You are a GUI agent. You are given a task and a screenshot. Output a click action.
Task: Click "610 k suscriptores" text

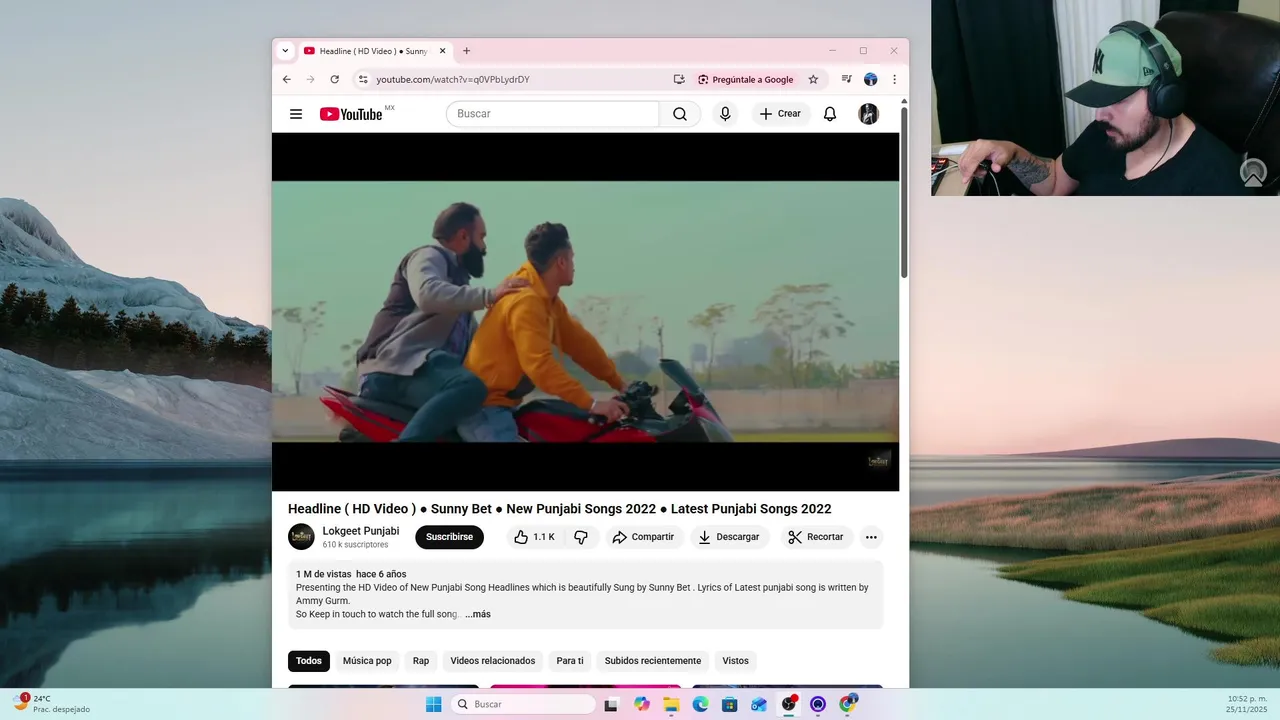355,545
